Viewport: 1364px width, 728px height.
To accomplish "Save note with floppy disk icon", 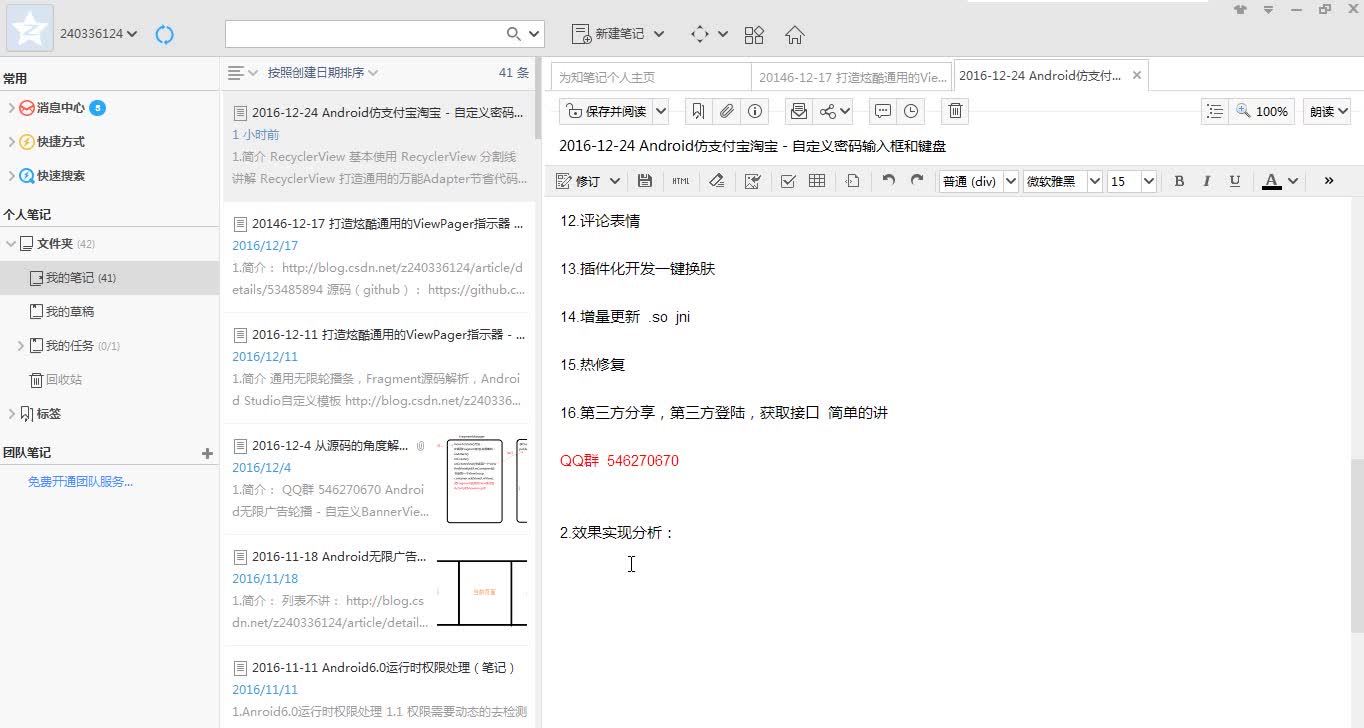I will click(x=645, y=181).
